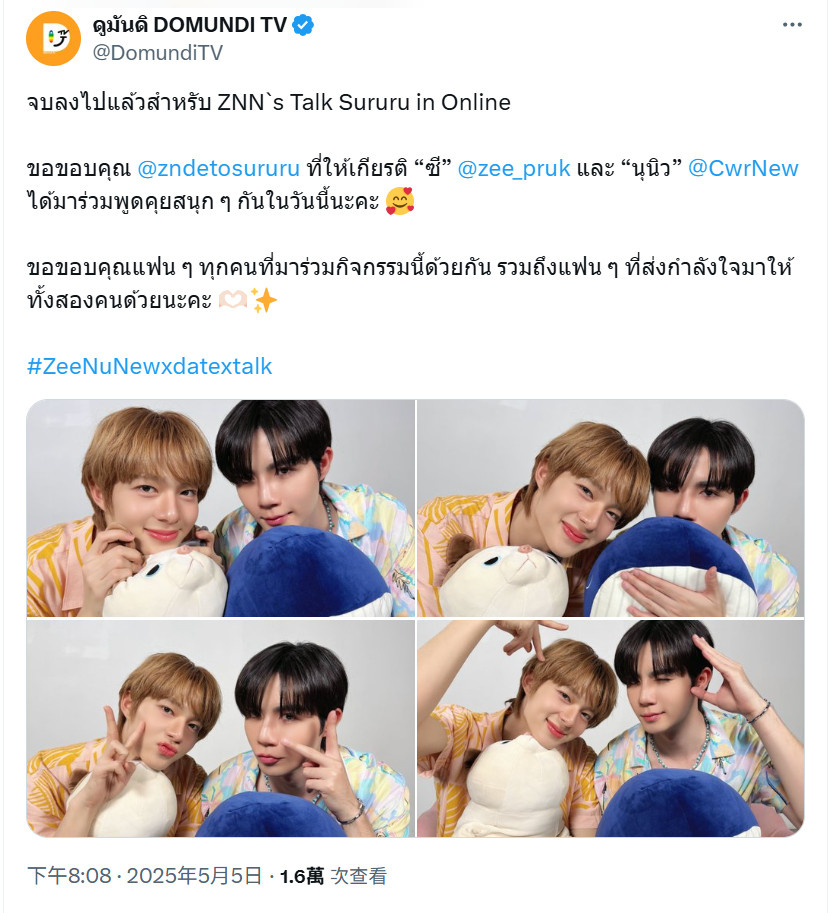The image size is (831, 913).
Task: Click the blue verified badge icon
Action: 303,25
